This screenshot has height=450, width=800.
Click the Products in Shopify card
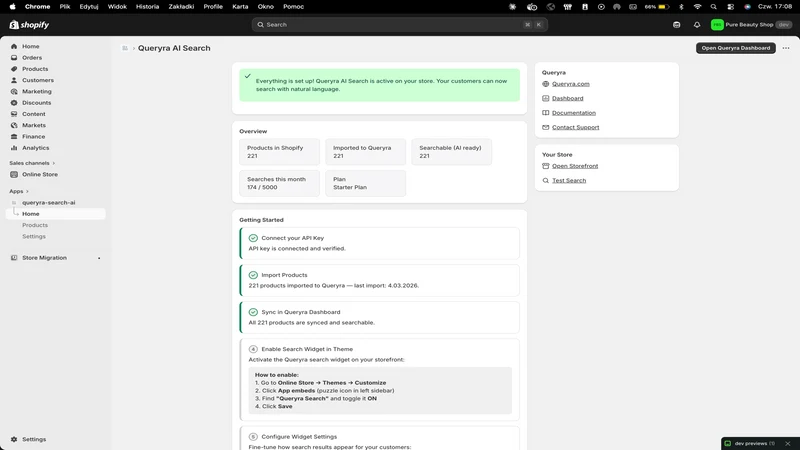(x=280, y=152)
